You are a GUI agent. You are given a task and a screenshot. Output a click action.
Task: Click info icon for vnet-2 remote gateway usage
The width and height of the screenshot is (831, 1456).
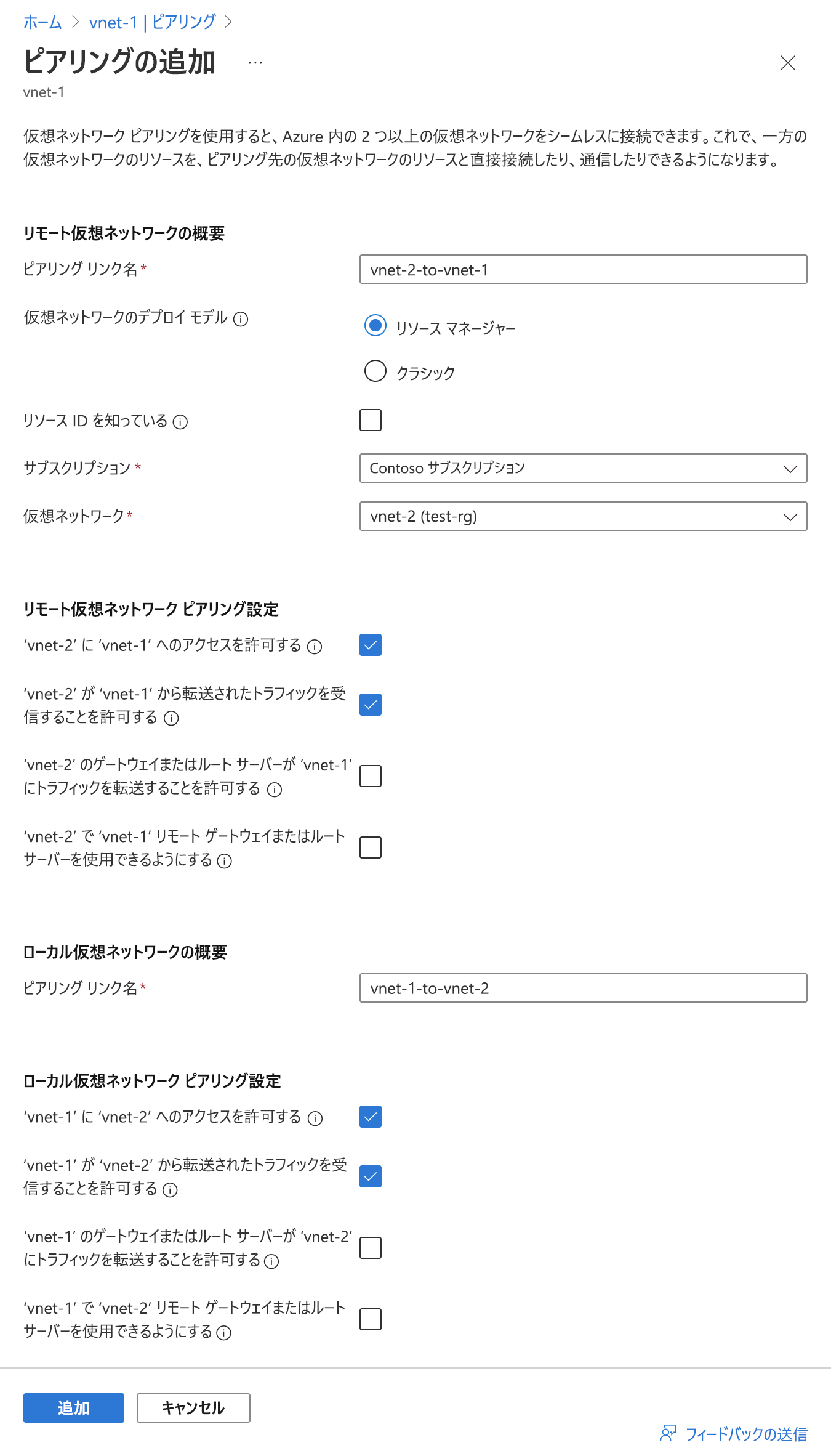225,861
